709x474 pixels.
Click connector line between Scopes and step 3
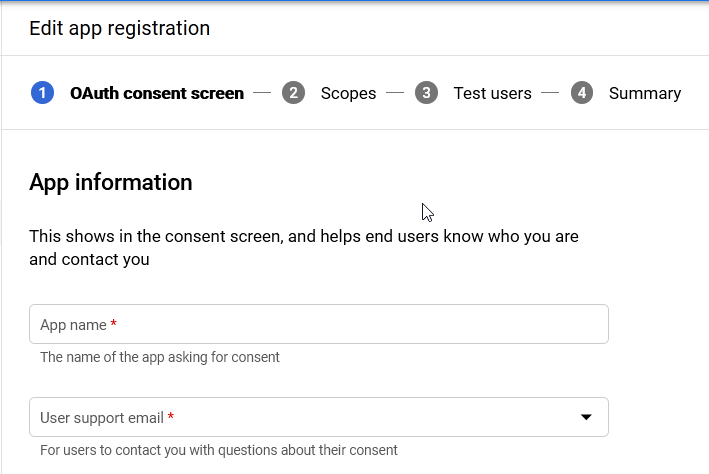pyautogui.click(x=395, y=93)
